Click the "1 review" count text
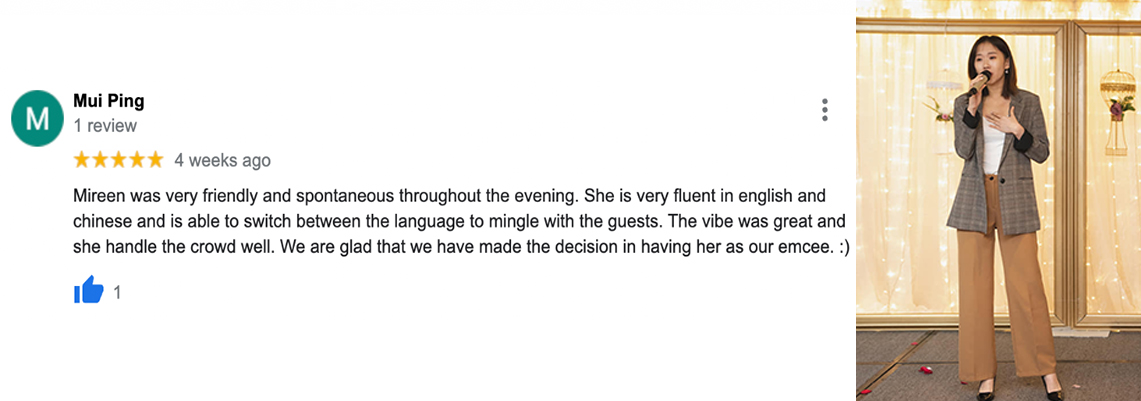Image resolution: width=1141 pixels, height=401 pixels. [105, 126]
